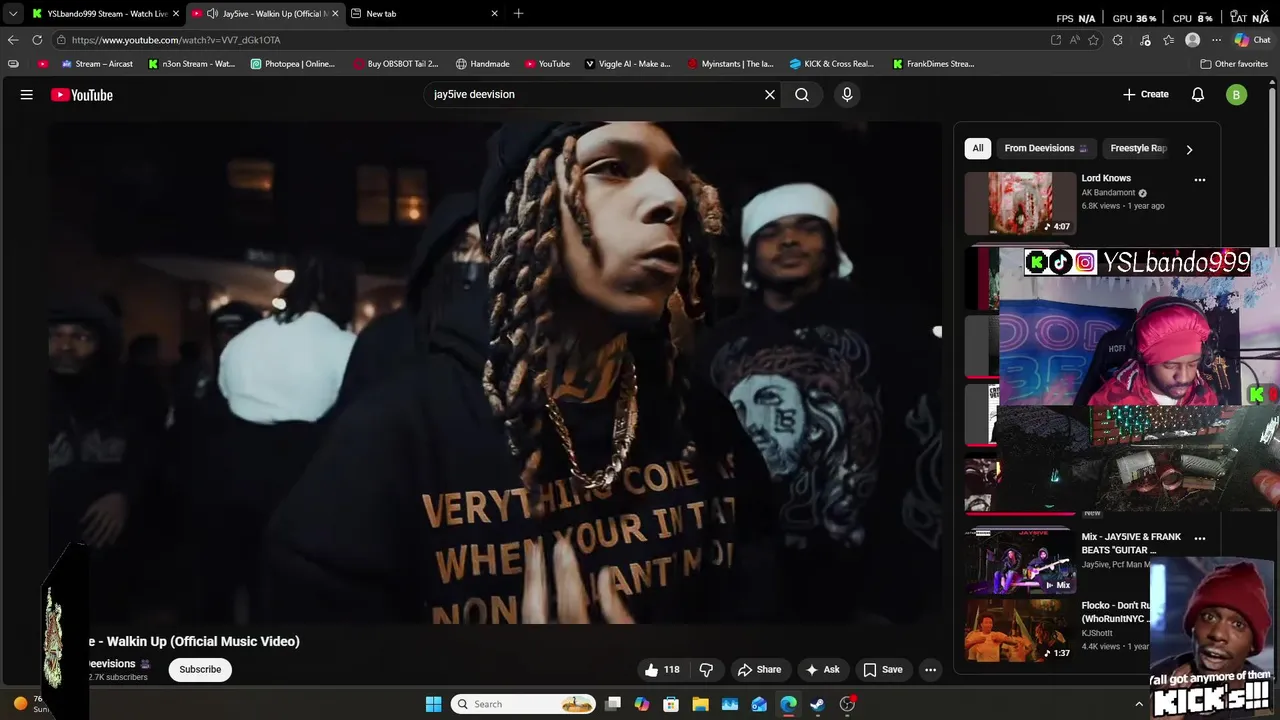Open Copilot Chat in the browser
The height and width of the screenshot is (720, 1280).
[1252, 40]
